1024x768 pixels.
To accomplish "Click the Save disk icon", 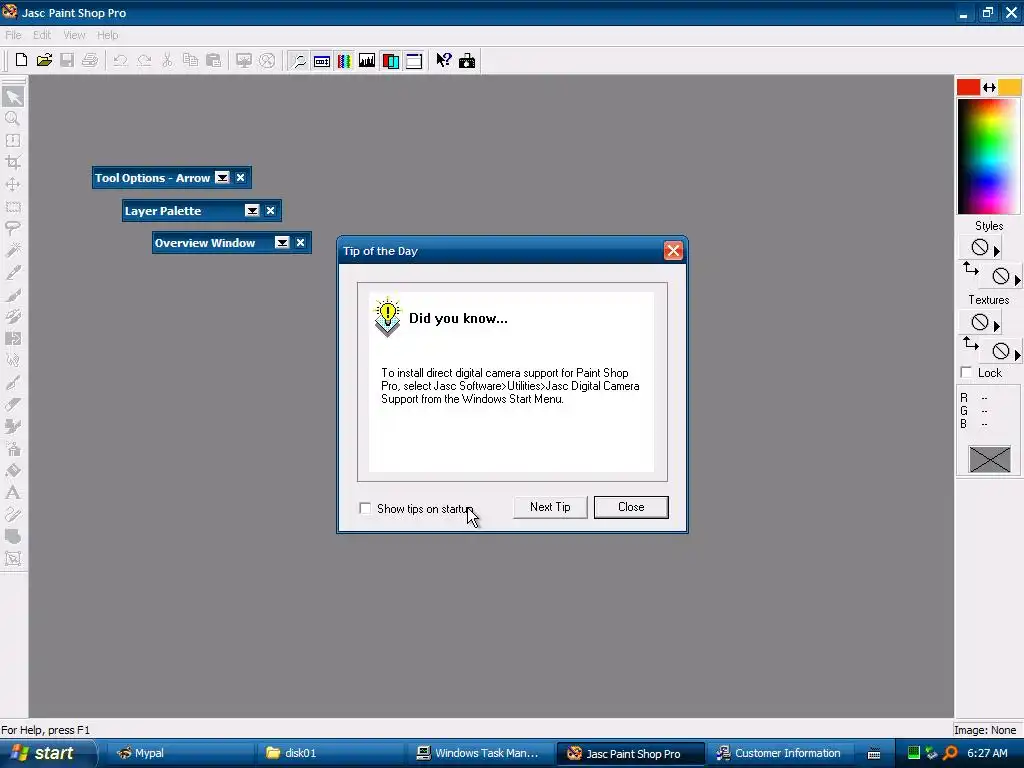I will pyautogui.click(x=67, y=61).
